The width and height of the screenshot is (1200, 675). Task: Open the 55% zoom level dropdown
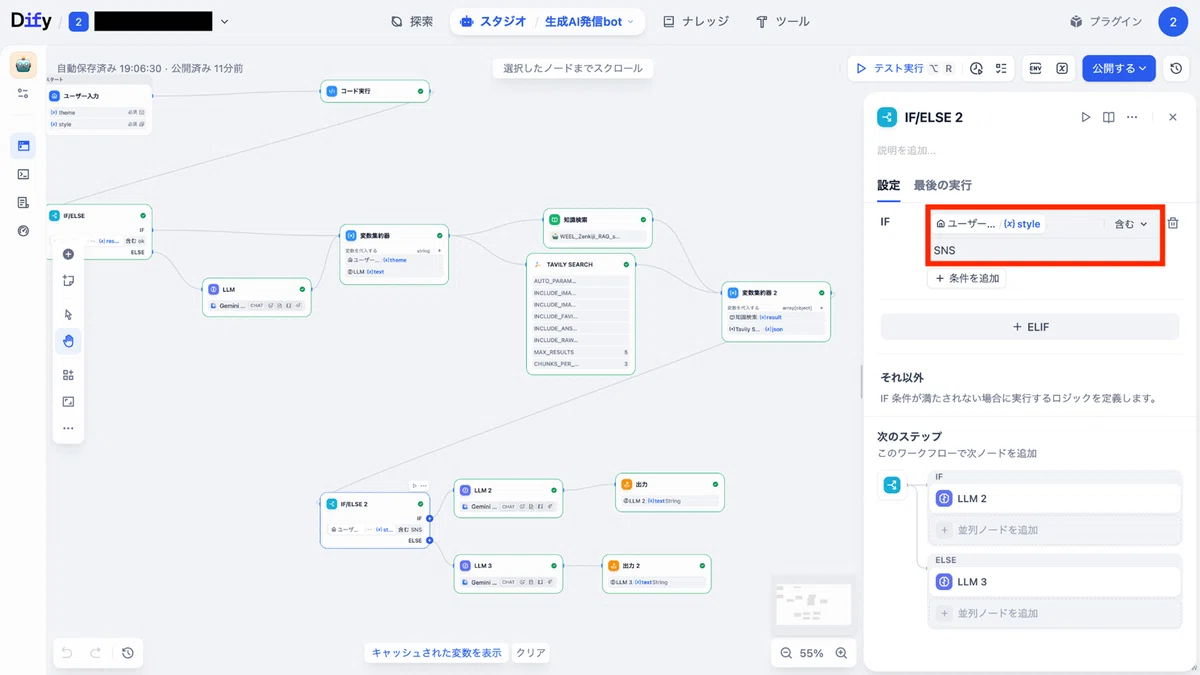(x=812, y=653)
